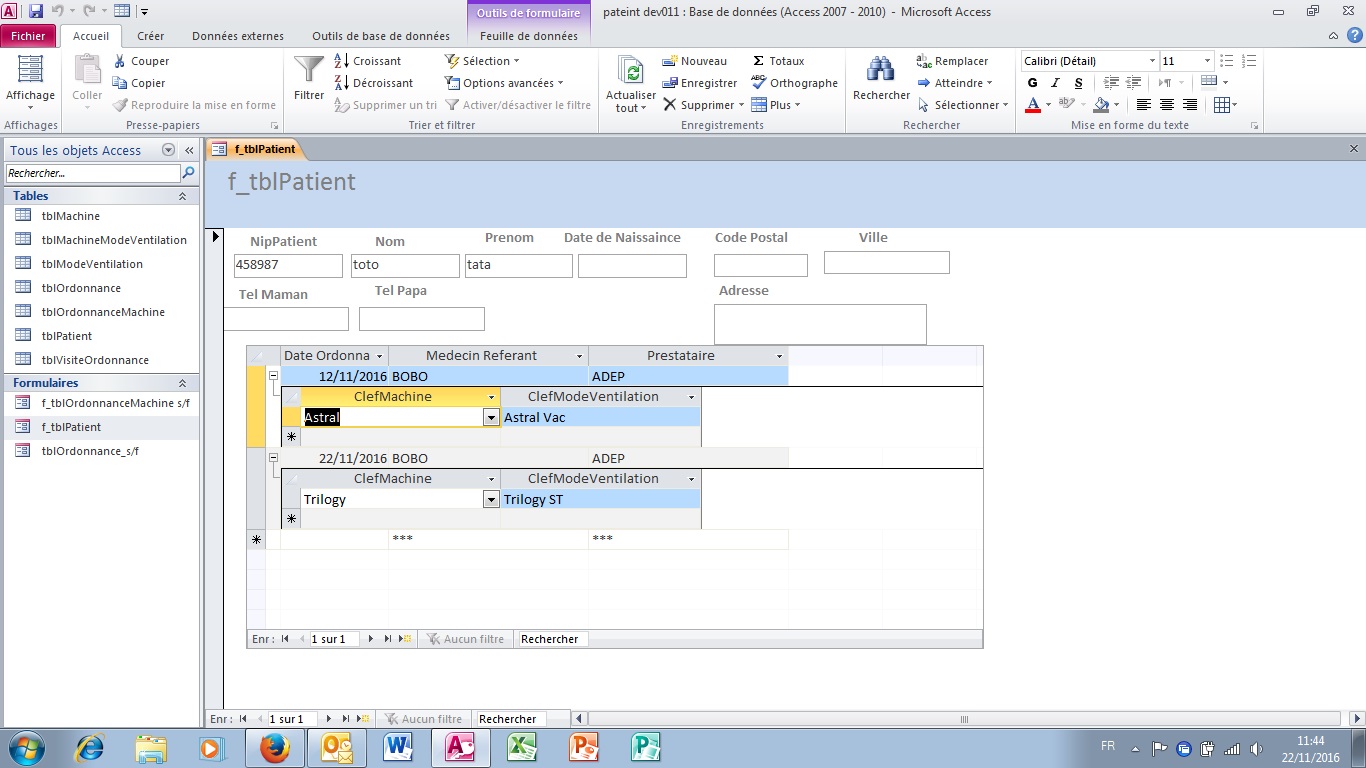Click Actualiser tout refresh icon

tap(631, 71)
